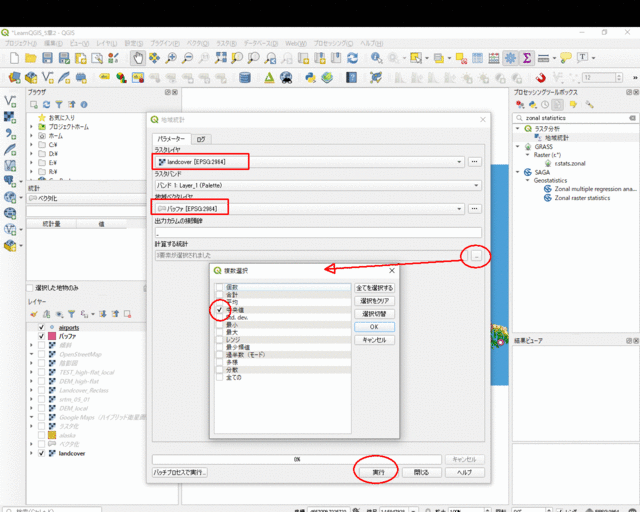The width and height of the screenshot is (640, 512).
Task: Click the 0% progress bar in dialog
Action: coord(297,459)
